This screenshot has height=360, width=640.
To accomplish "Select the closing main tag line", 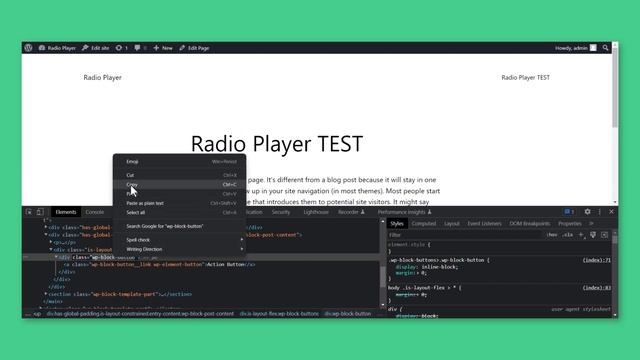I will (x=53, y=302).
